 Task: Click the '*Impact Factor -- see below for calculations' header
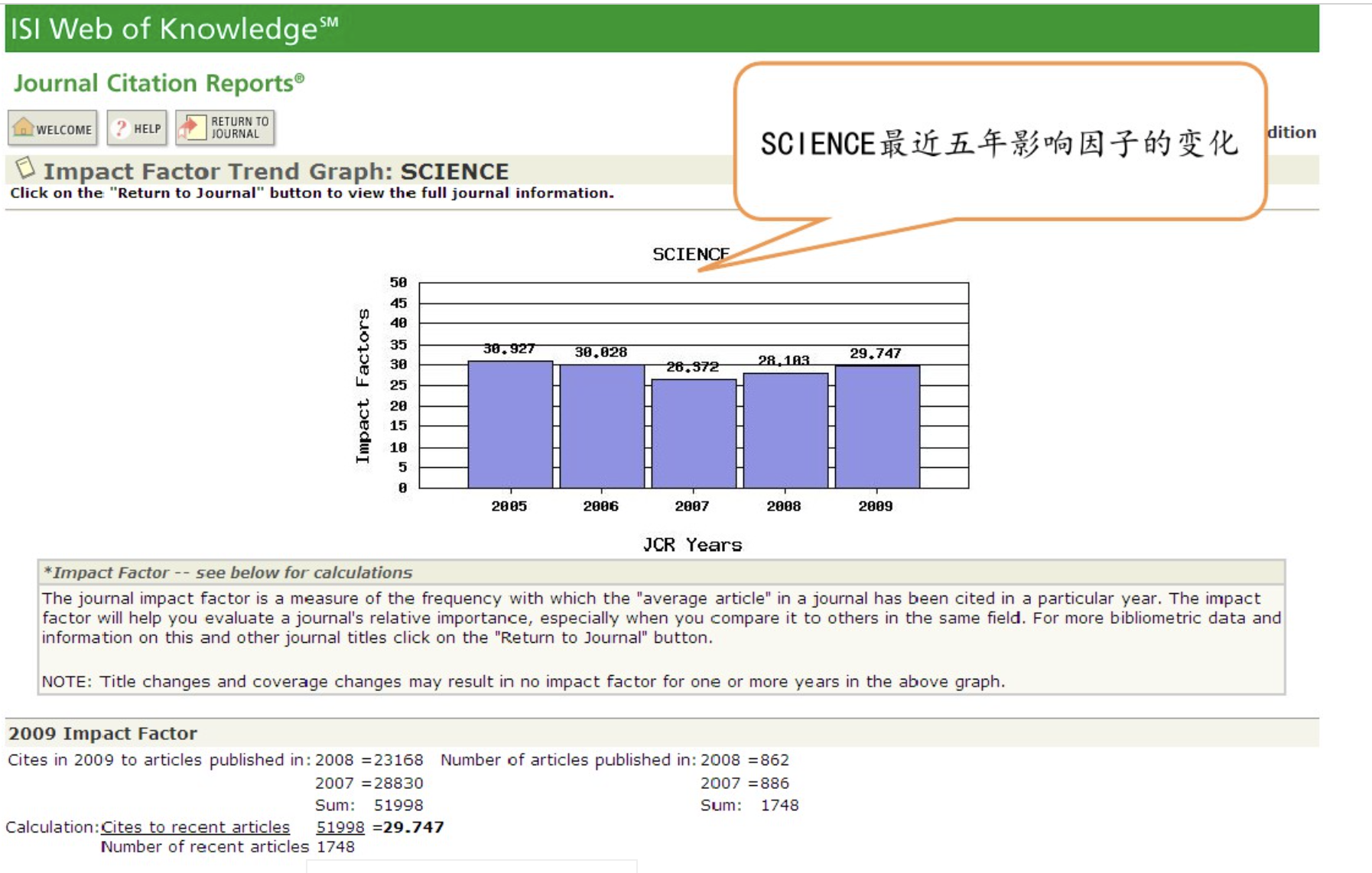[228, 573]
